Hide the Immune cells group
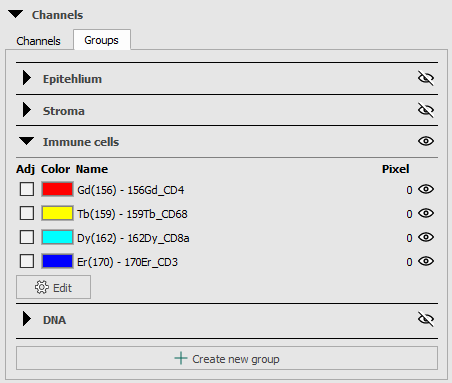 (426, 141)
